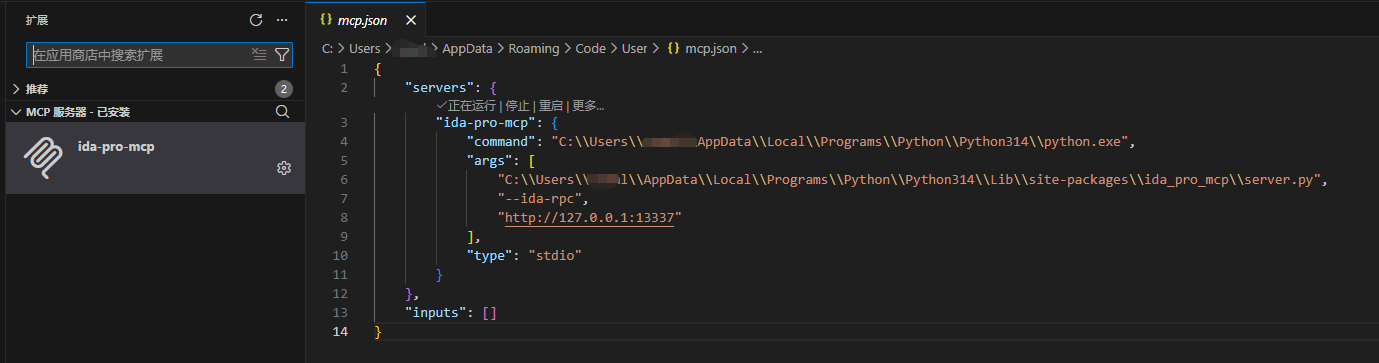Restart the server via 重启 code lens
Screen dimensions: 1379x363
[551, 106]
